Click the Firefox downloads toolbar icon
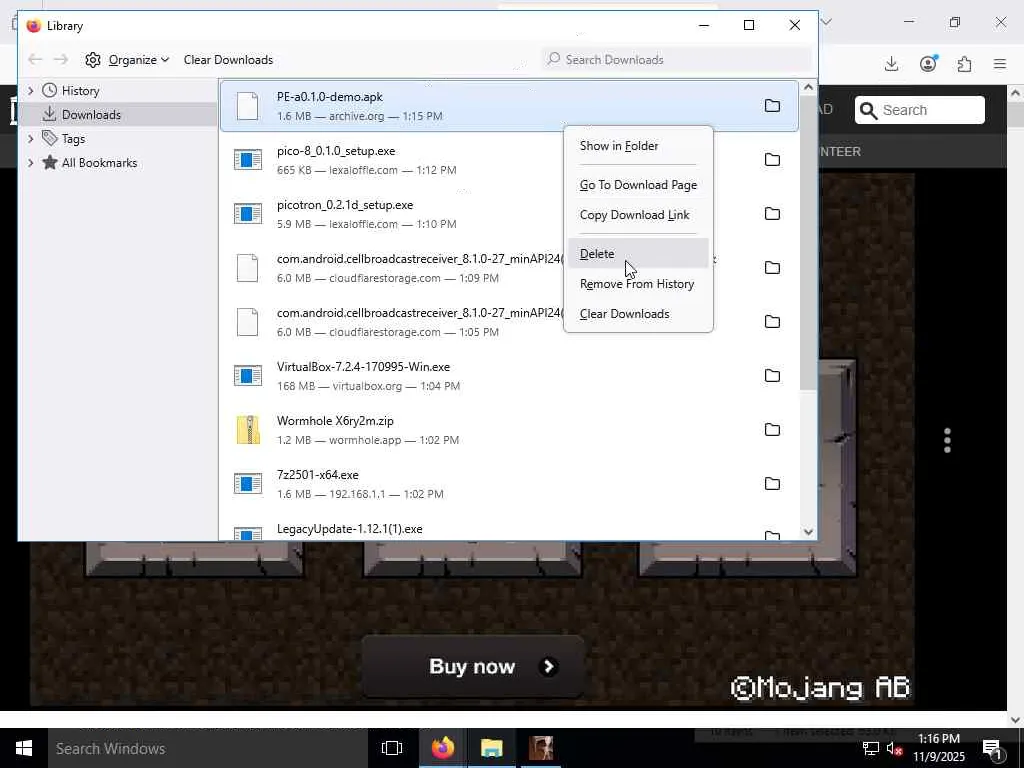Viewport: 1024px width, 768px height. pyautogui.click(x=891, y=63)
